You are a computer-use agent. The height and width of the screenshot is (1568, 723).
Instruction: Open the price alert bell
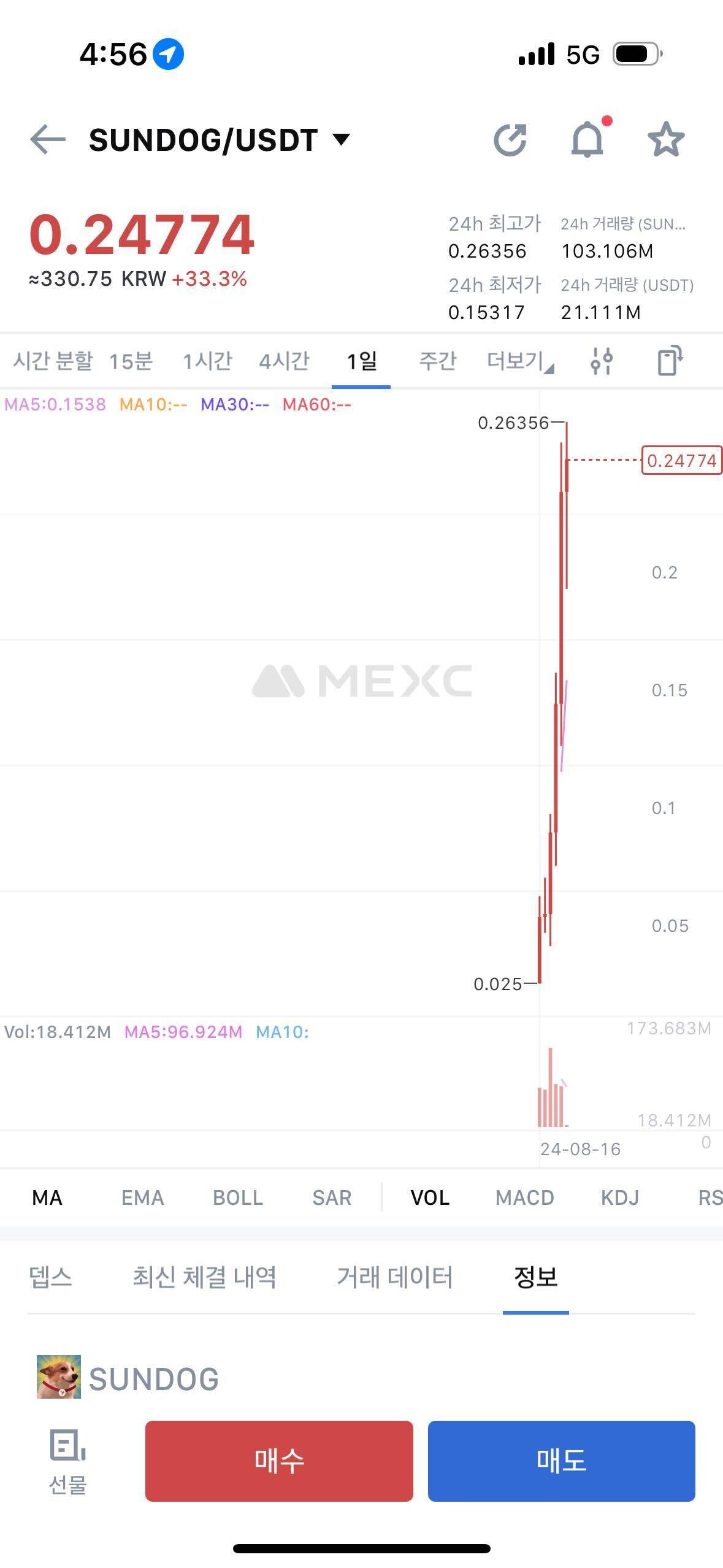click(587, 140)
